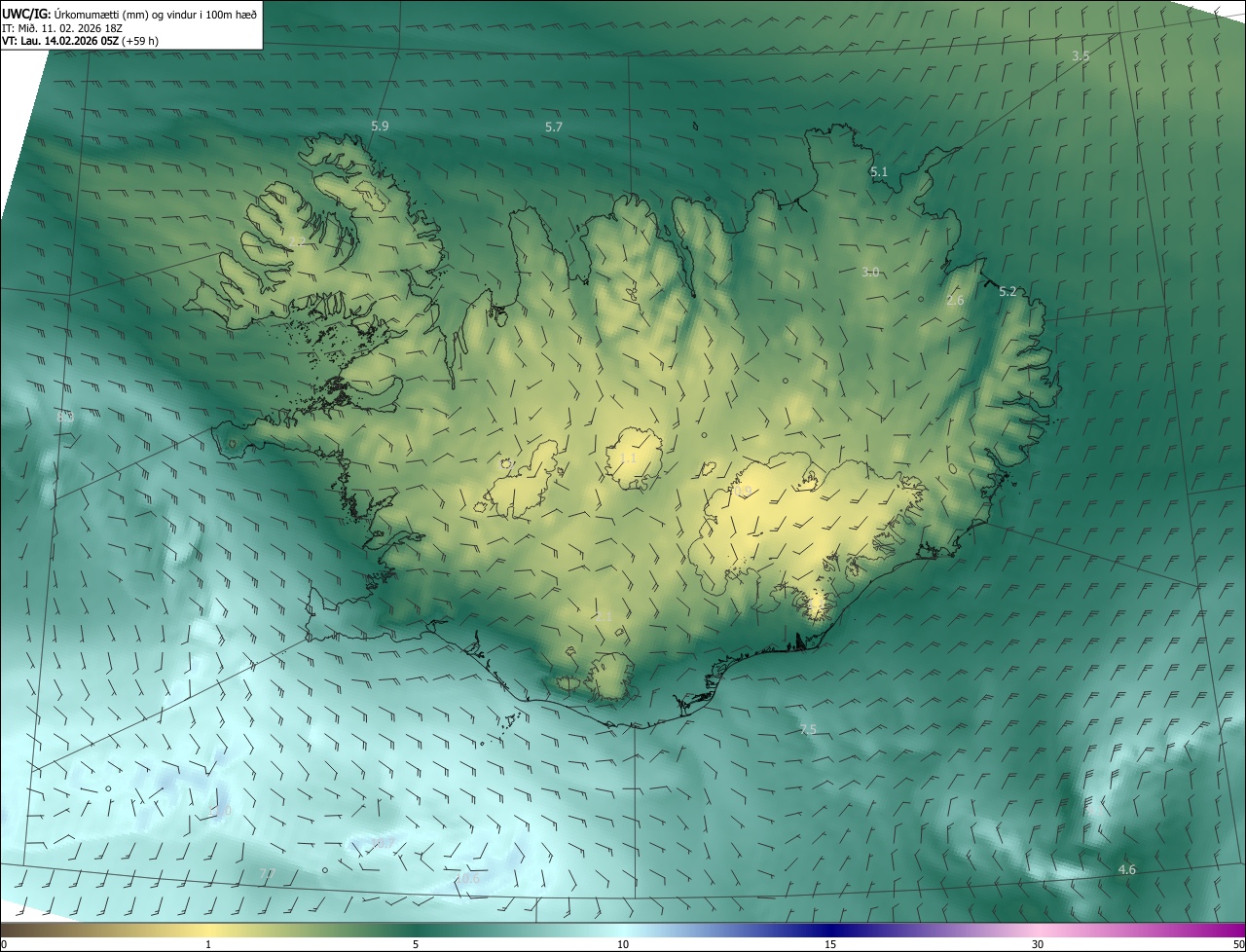This screenshot has width=1246, height=952.
Task: Select the 5.7 map value label
Action: click(x=554, y=128)
